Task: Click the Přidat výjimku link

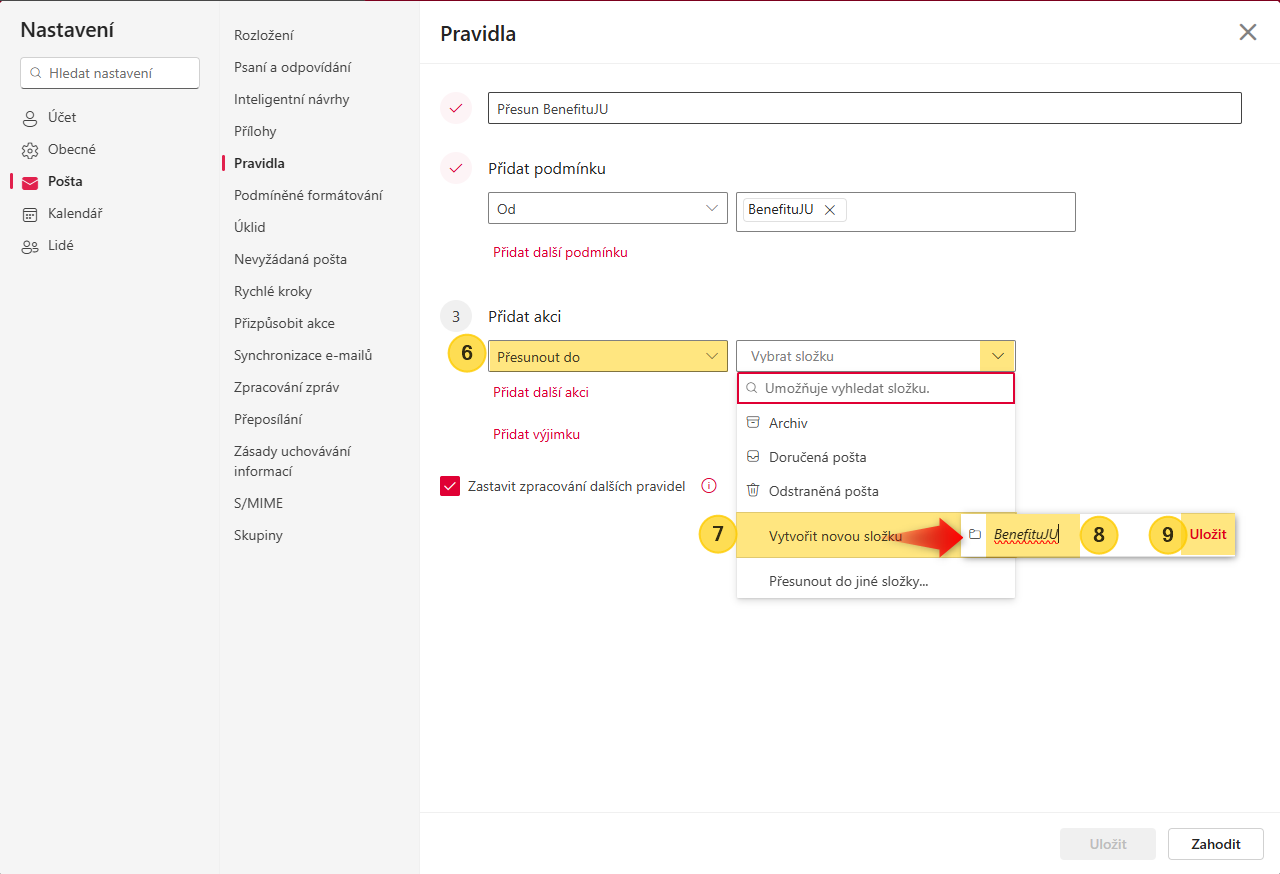Action: (x=536, y=435)
